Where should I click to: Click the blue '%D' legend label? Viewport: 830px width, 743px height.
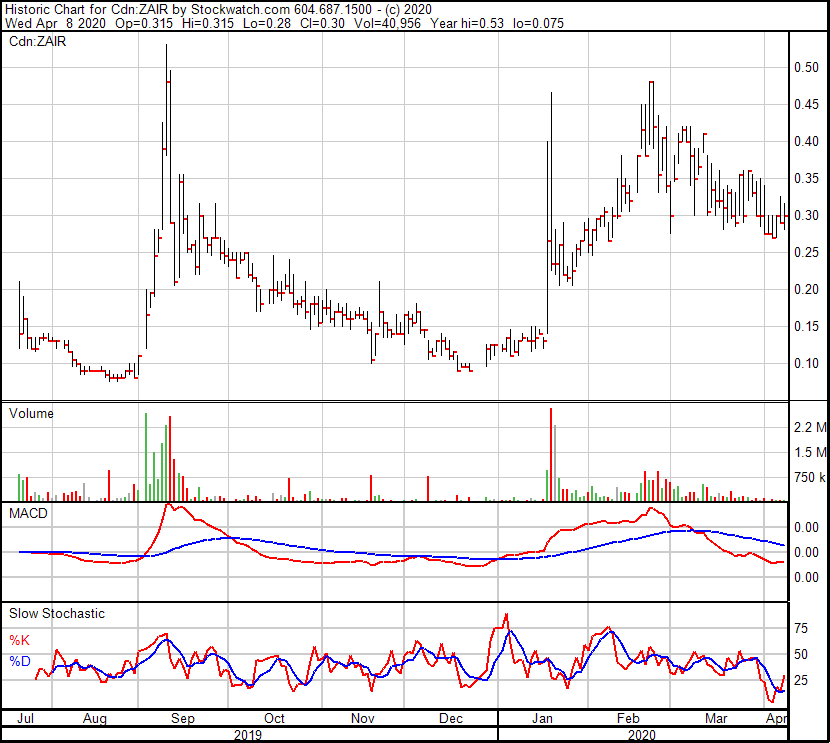20,661
